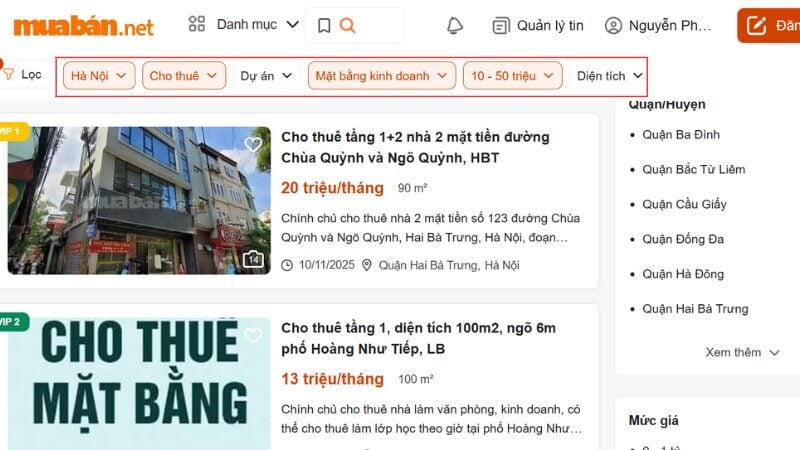
Task: Expand the Dự án dropdown
Action: 266,76
